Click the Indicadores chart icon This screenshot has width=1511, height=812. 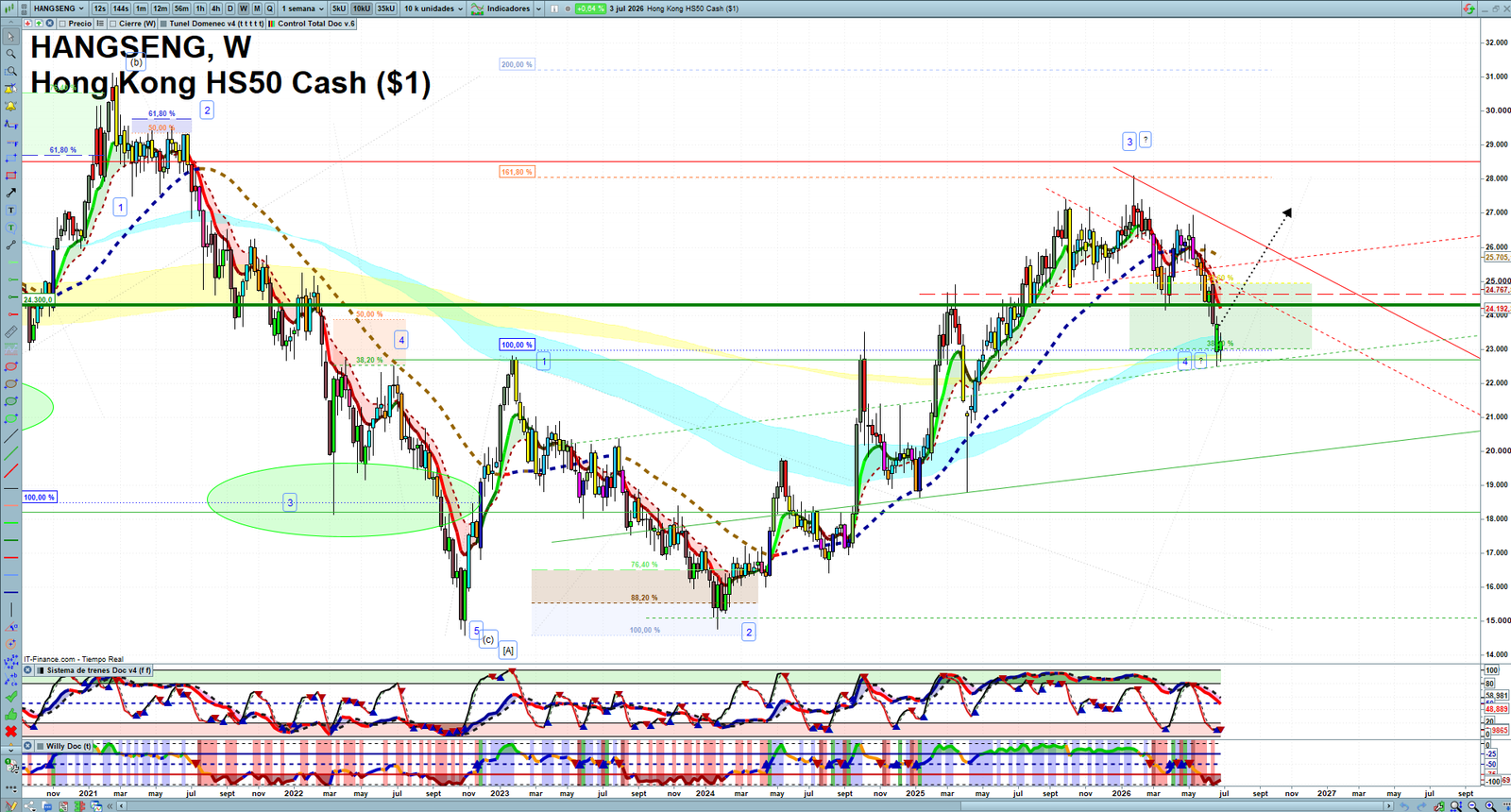click(x=478, y=8)
